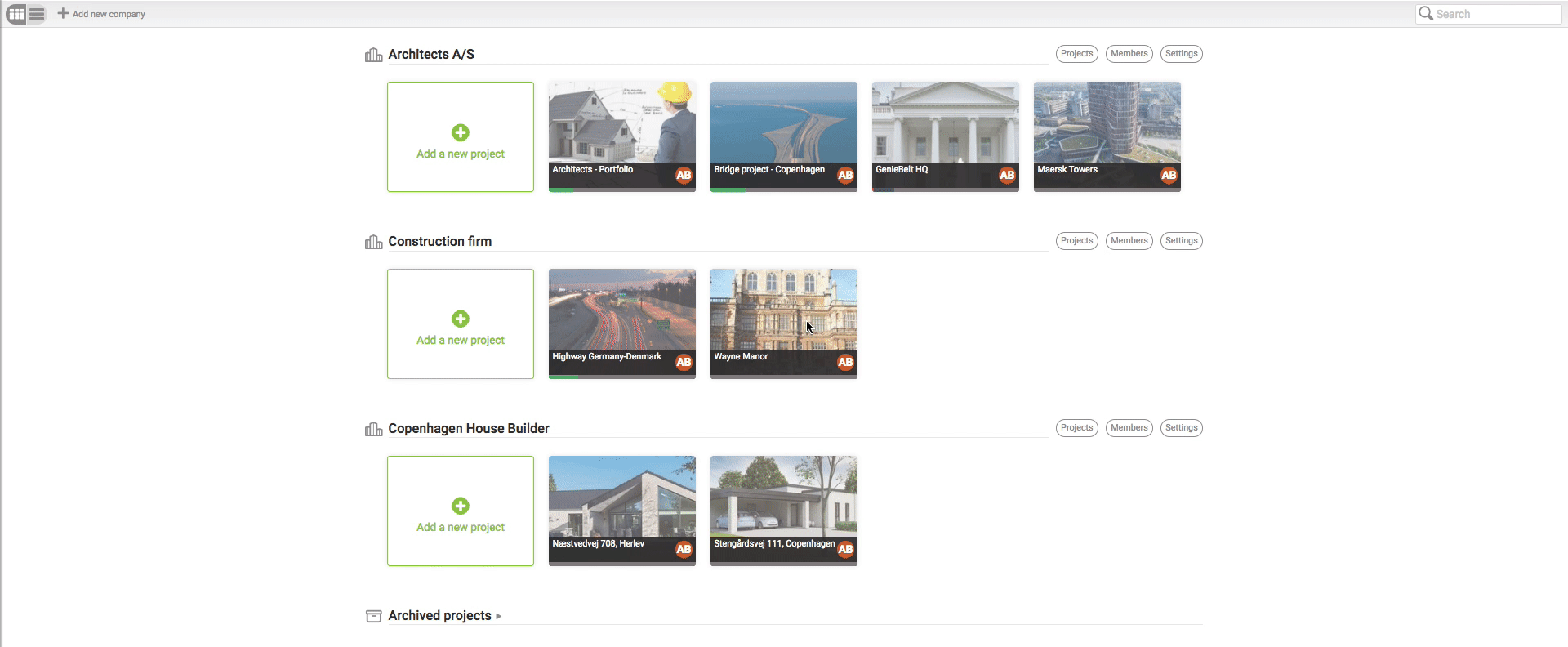1568x647 pixels.
Task: Click AB avatar on Maersk Towers
Action: [x=1169, y=175]
